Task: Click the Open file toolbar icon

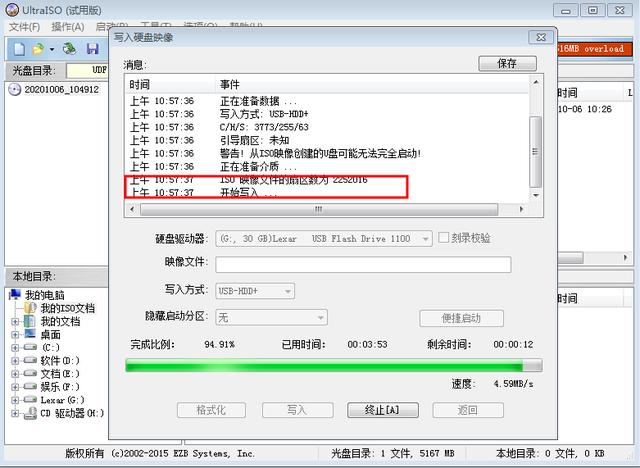Action: 38,49
